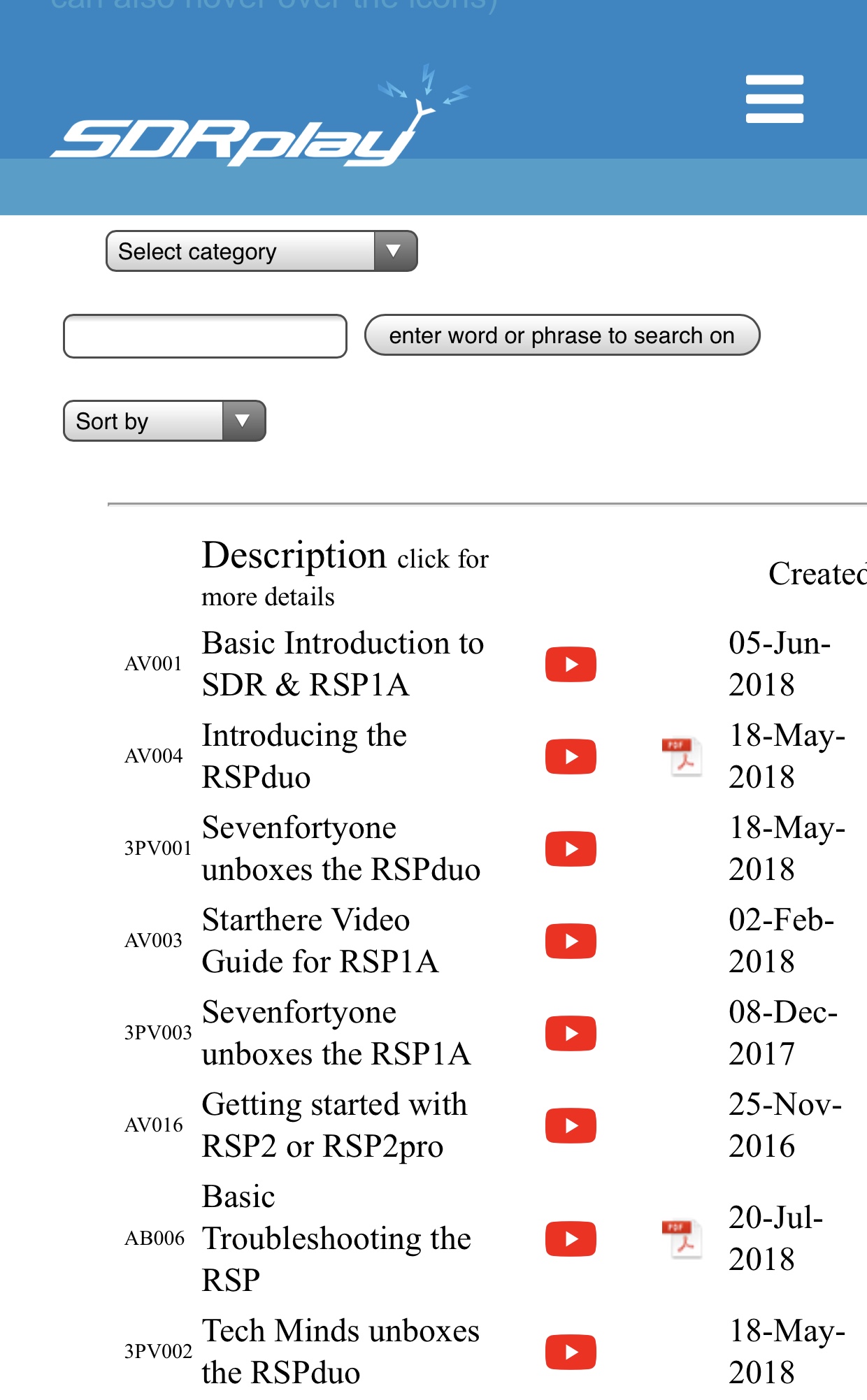867x1400 pixels.
Task: Open the Sort by dropdown
Action: coord(164,421)
